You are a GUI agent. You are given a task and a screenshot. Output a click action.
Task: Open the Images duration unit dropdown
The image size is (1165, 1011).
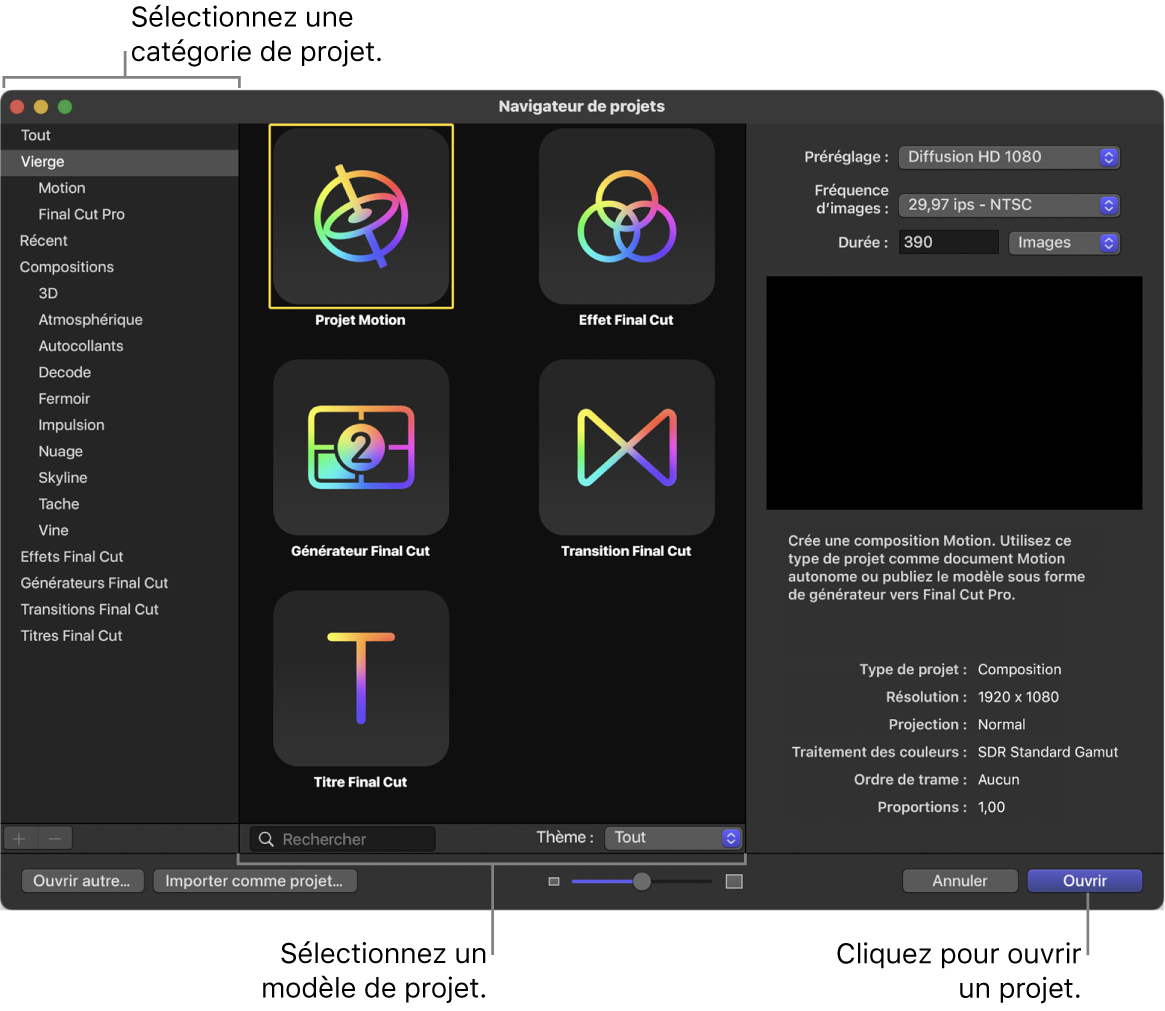(1064, 242)
